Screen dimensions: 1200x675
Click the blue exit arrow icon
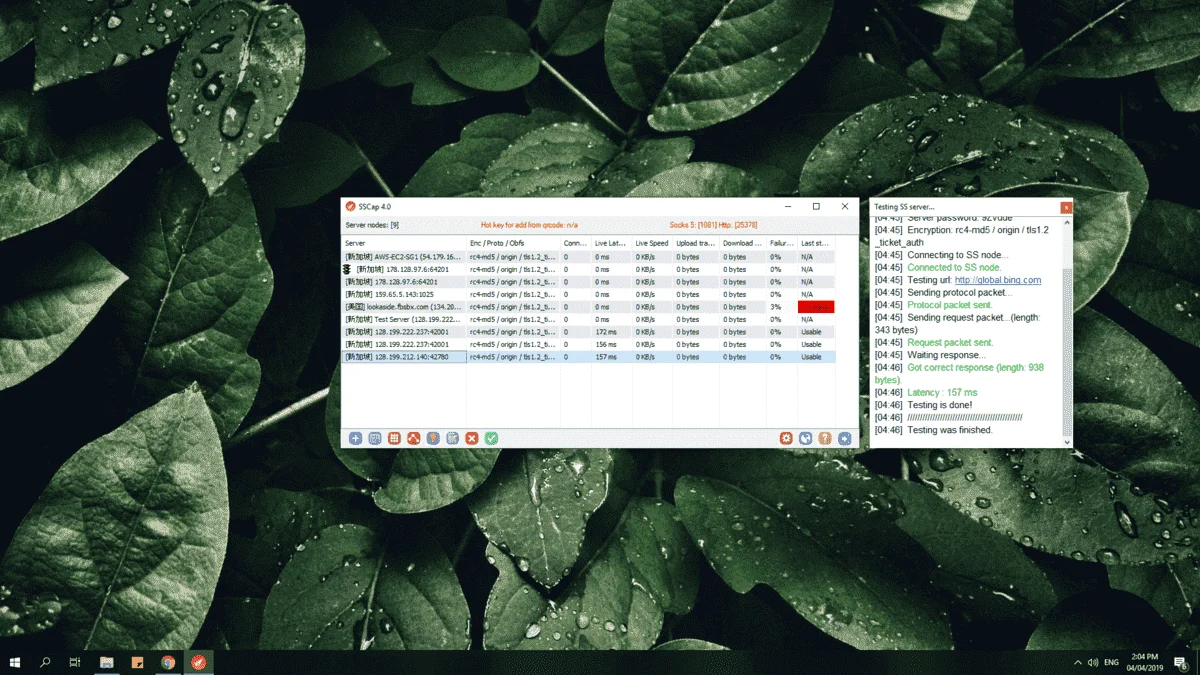tap(844, 438)
